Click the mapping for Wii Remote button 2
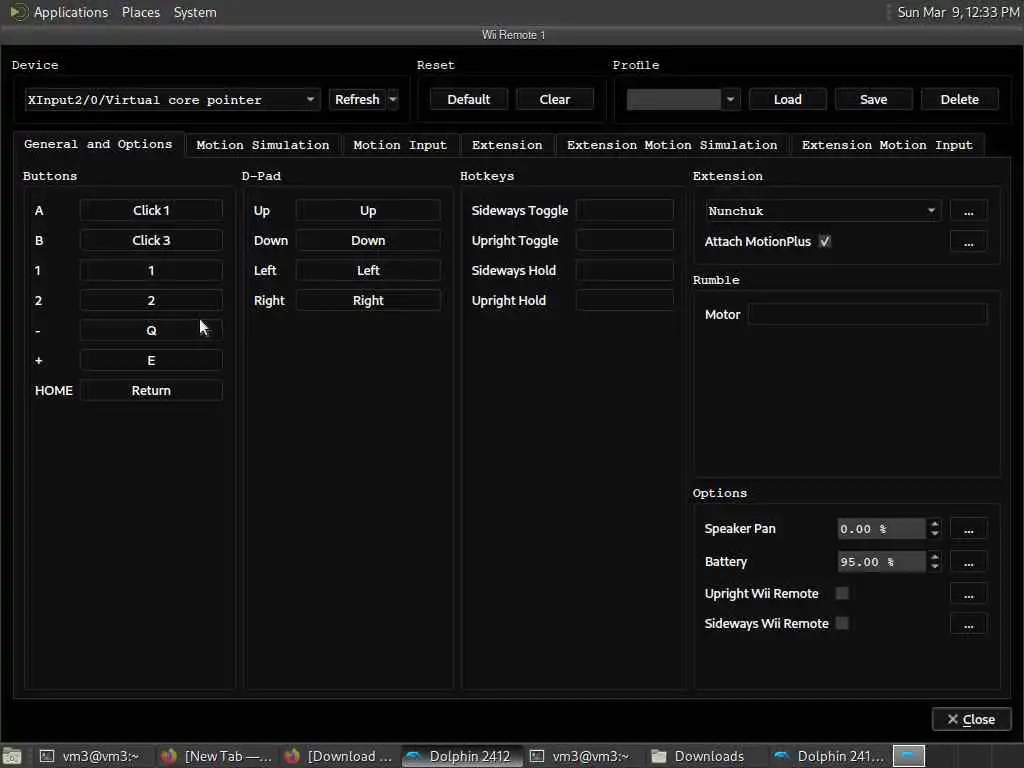Screen dimensions: 1024x768 click(151, 300)
